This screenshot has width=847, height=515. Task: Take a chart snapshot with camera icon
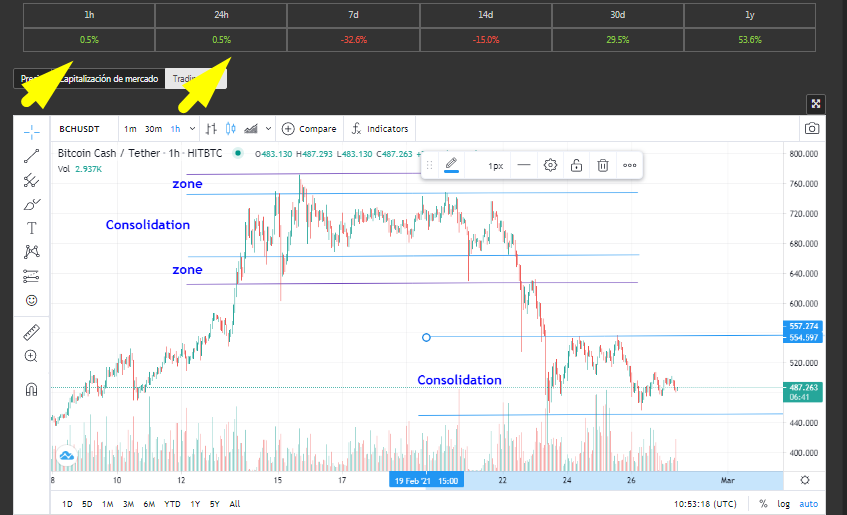tap(811, 129)
